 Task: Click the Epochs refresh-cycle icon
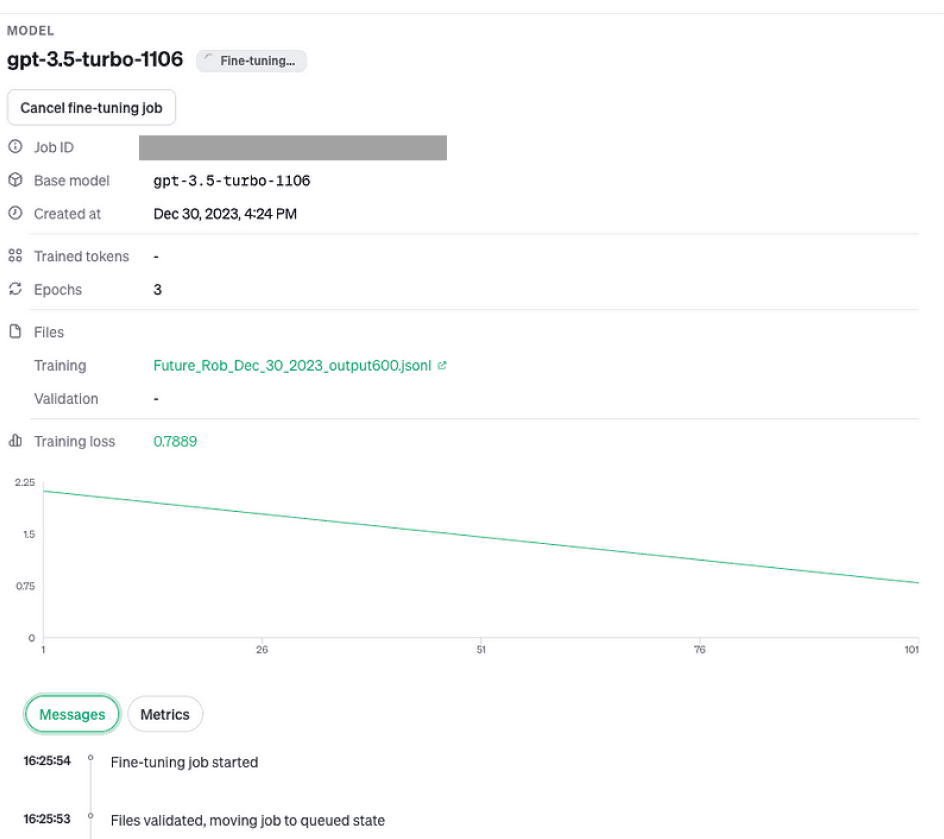15,289
